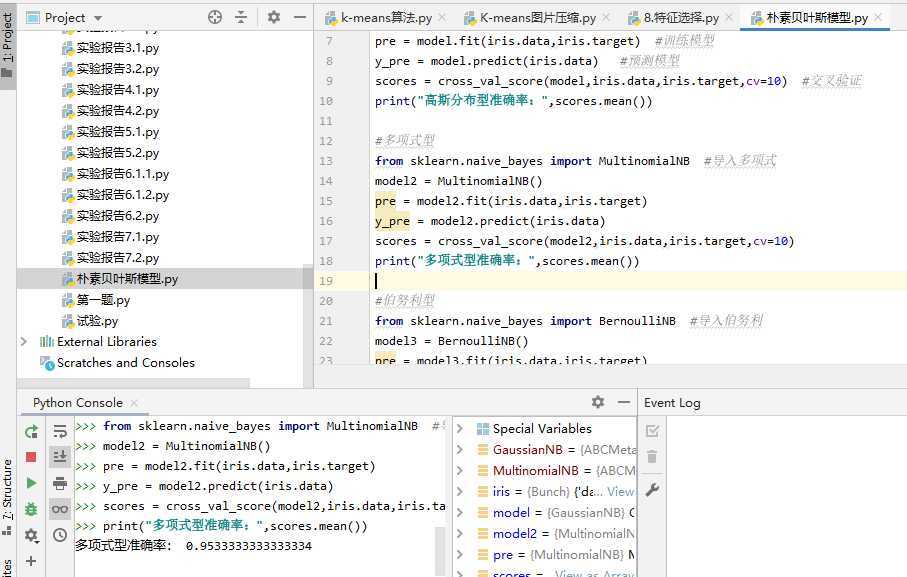Close the k-means算法.py tab

[x=442, y=18]
